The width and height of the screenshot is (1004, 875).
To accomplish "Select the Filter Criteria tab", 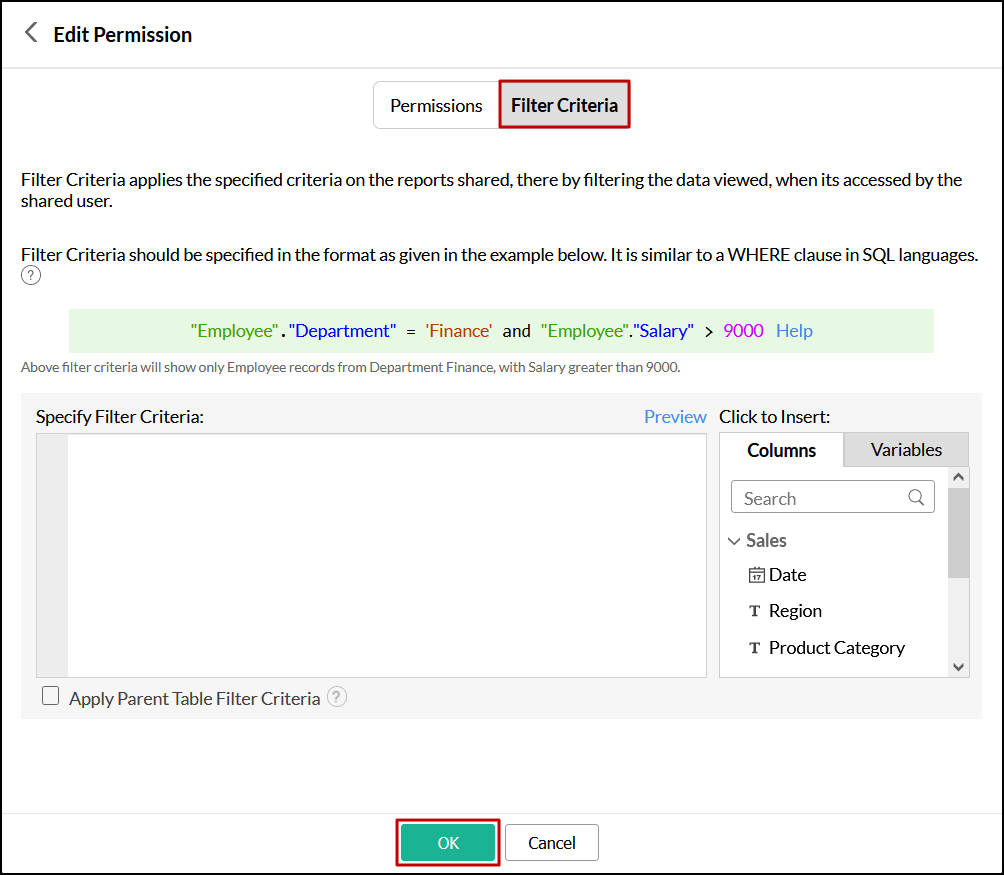I will coord(564,105).
